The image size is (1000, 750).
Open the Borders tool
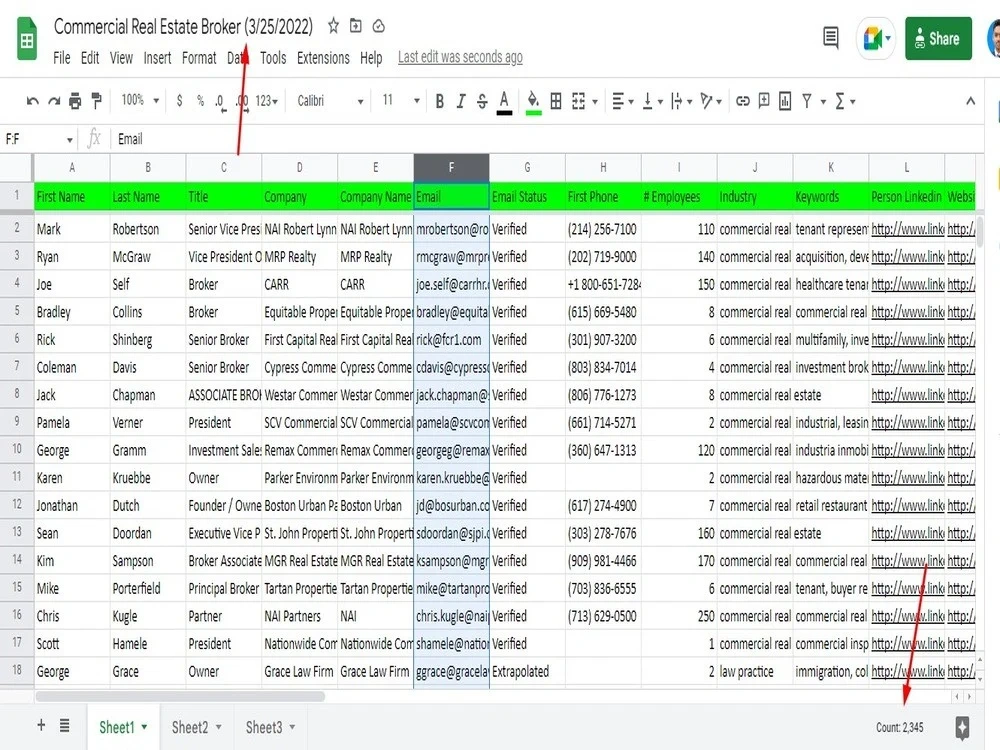[556, 101]
